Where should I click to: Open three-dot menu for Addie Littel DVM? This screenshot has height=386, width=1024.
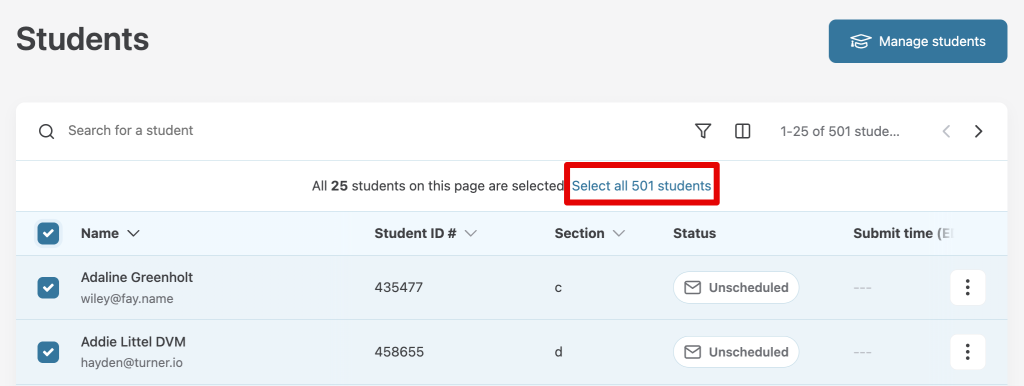point(967,352)
